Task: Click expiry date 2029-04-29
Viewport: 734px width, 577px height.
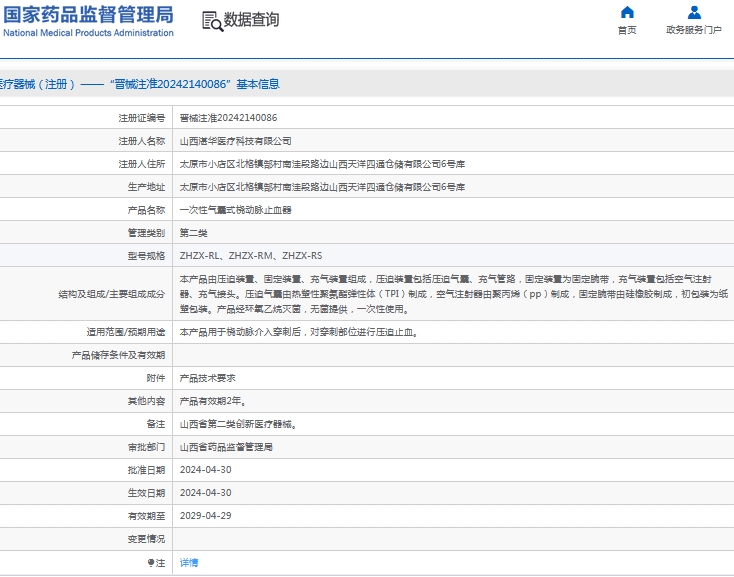Action: point(206,516)
